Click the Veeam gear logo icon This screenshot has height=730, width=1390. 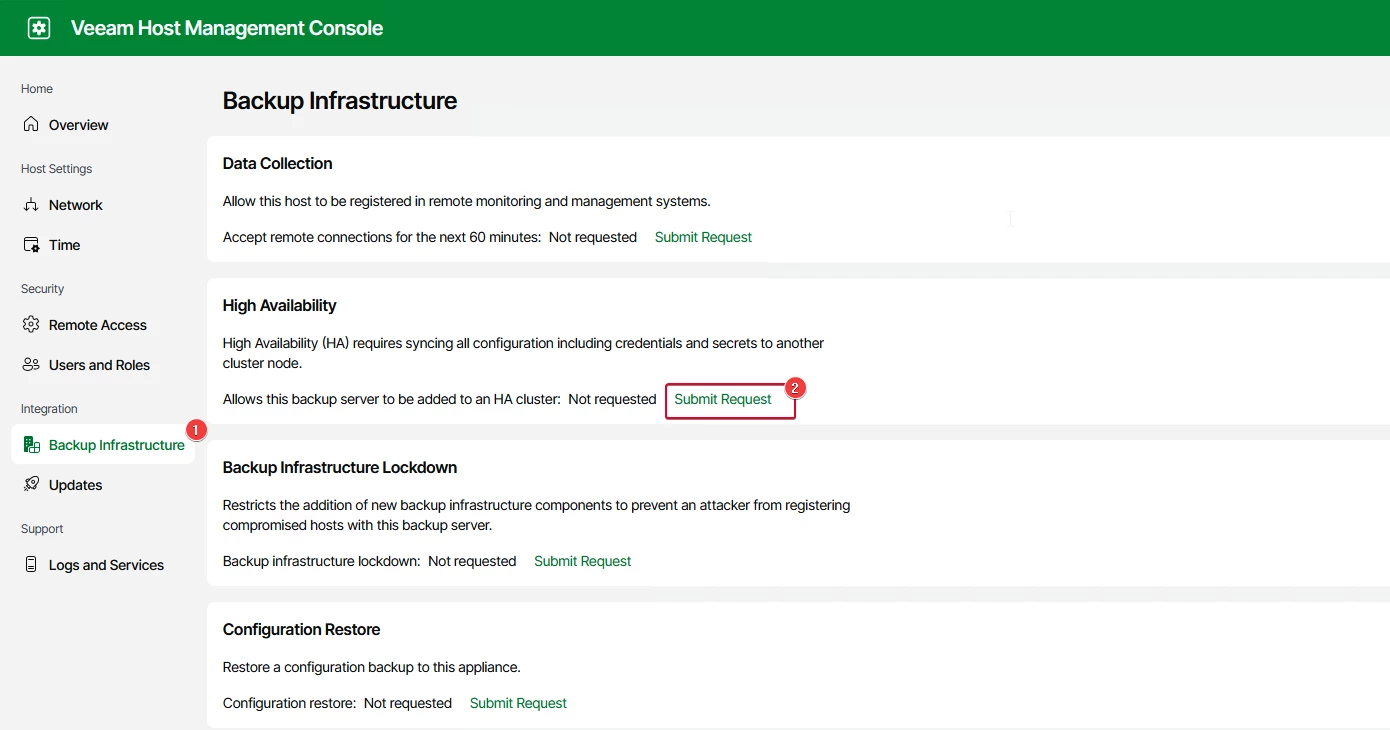point(39,28)
